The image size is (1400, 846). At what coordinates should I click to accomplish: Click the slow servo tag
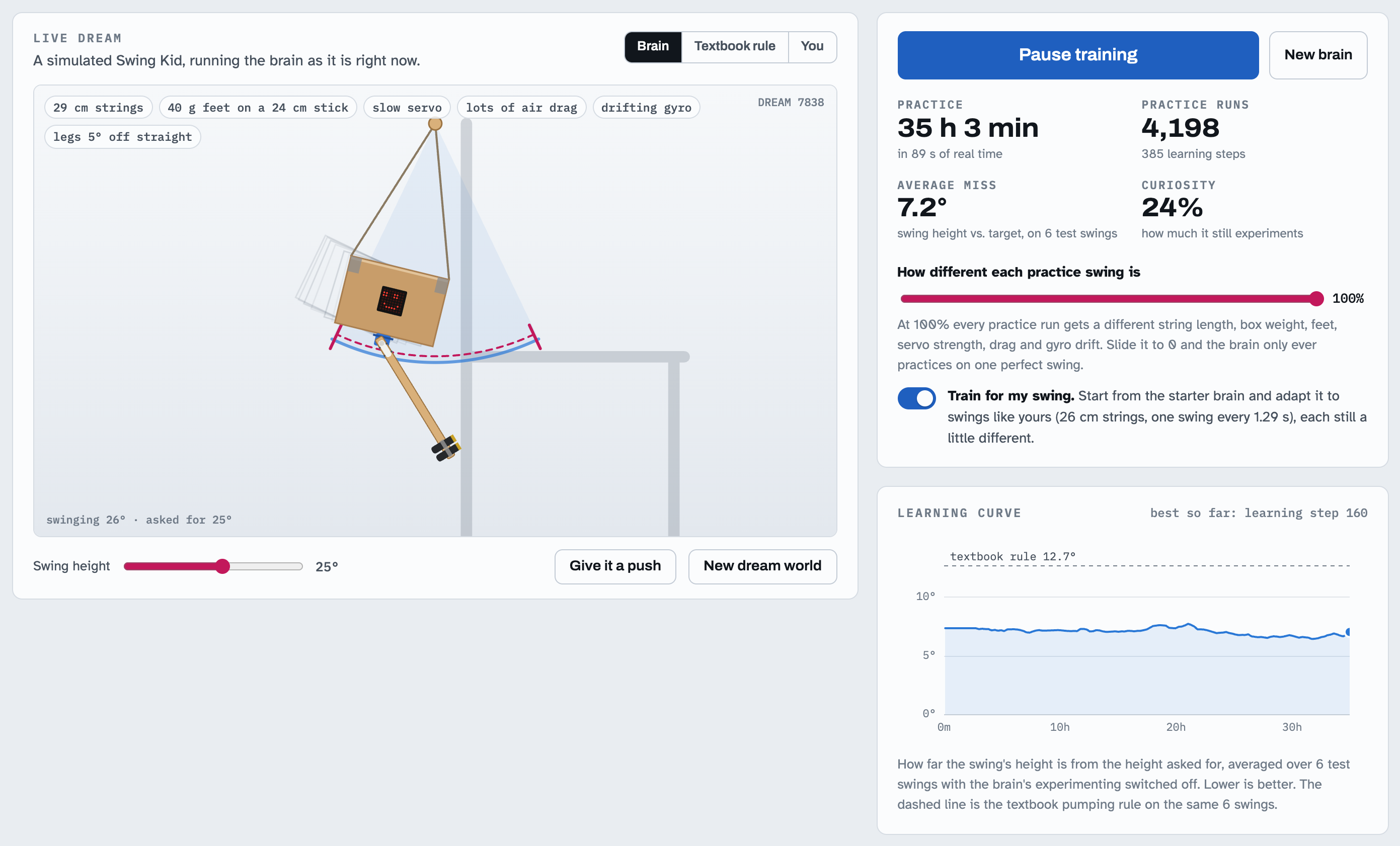pos(407,107)
